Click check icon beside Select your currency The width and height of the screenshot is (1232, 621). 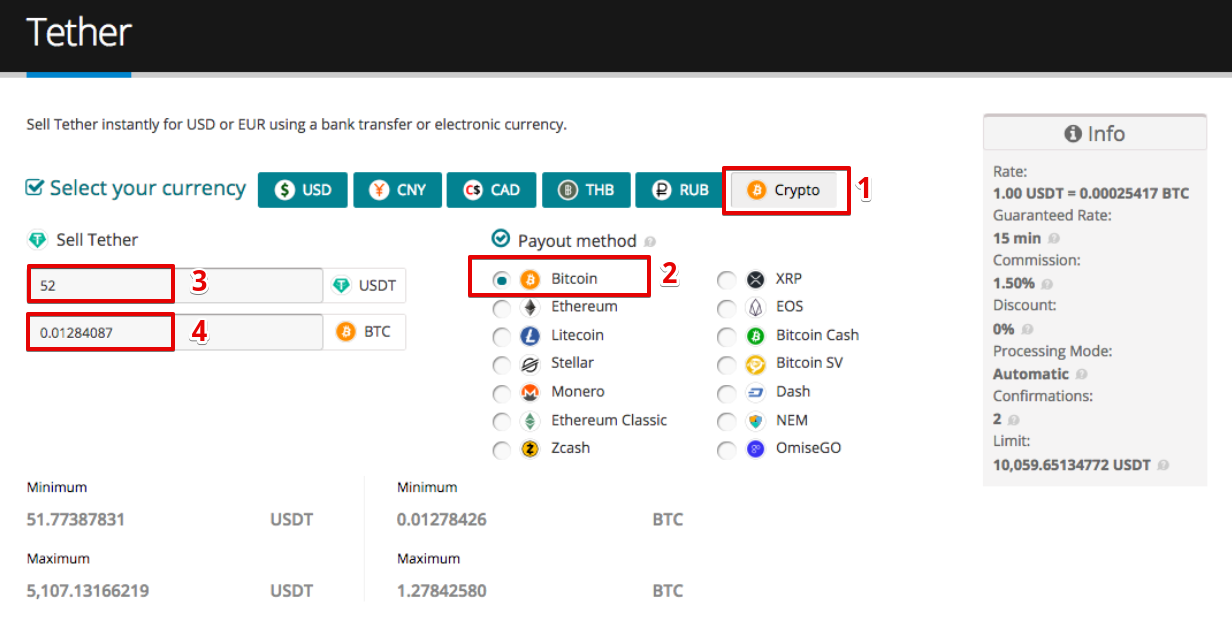point(35,188)
